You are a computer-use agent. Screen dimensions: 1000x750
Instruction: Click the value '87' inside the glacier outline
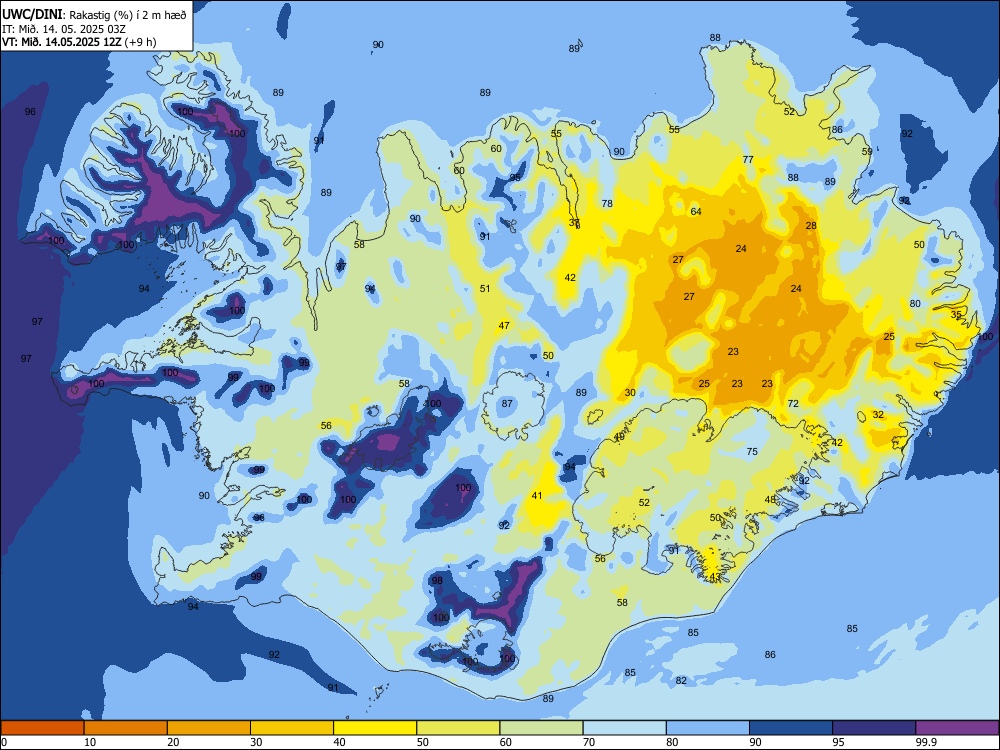click(507, 404)
